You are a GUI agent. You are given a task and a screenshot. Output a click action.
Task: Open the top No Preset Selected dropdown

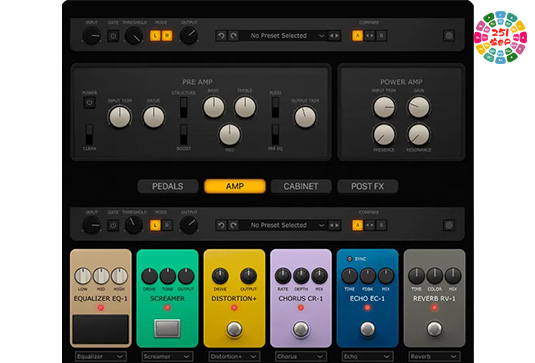tap(283, 35)
